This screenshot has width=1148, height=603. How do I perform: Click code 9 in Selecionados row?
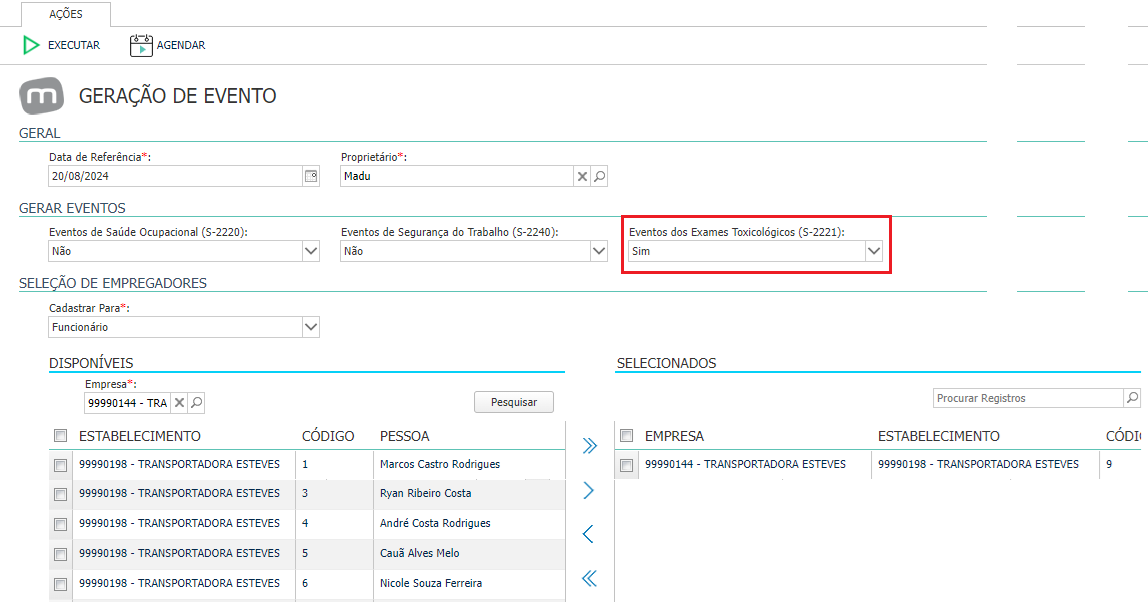click(1109, 465)
